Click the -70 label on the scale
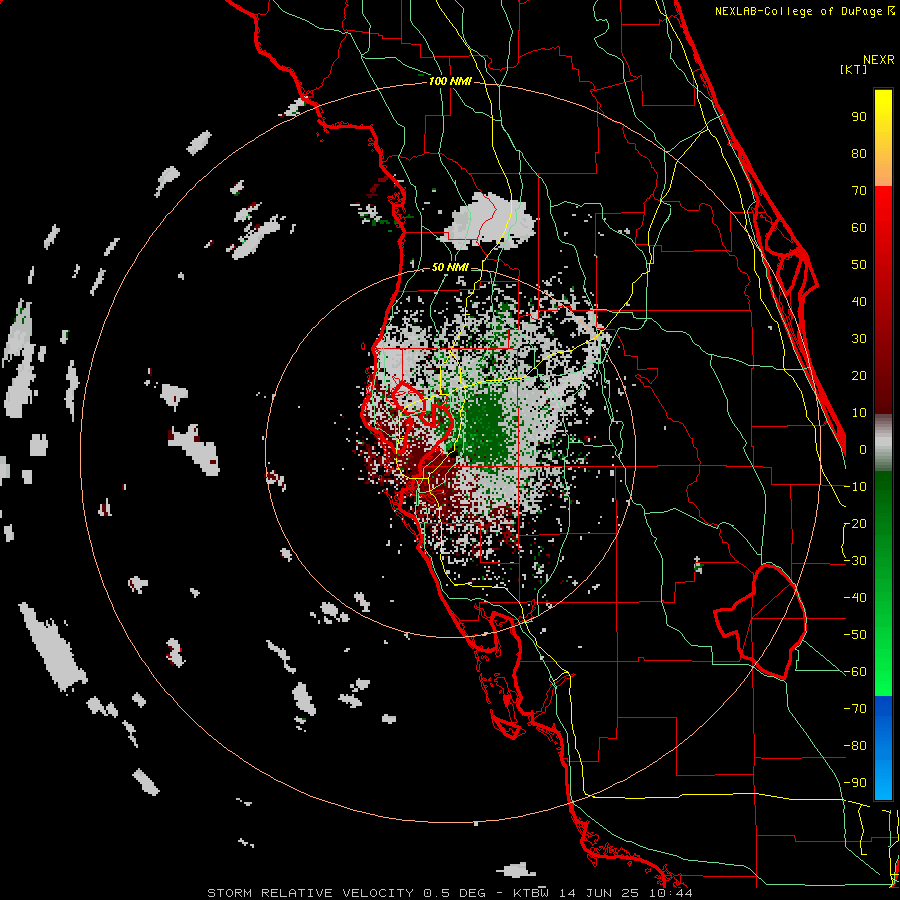Image resolution: width=900 pixels, height=900 pixels. tap(855, 708)
